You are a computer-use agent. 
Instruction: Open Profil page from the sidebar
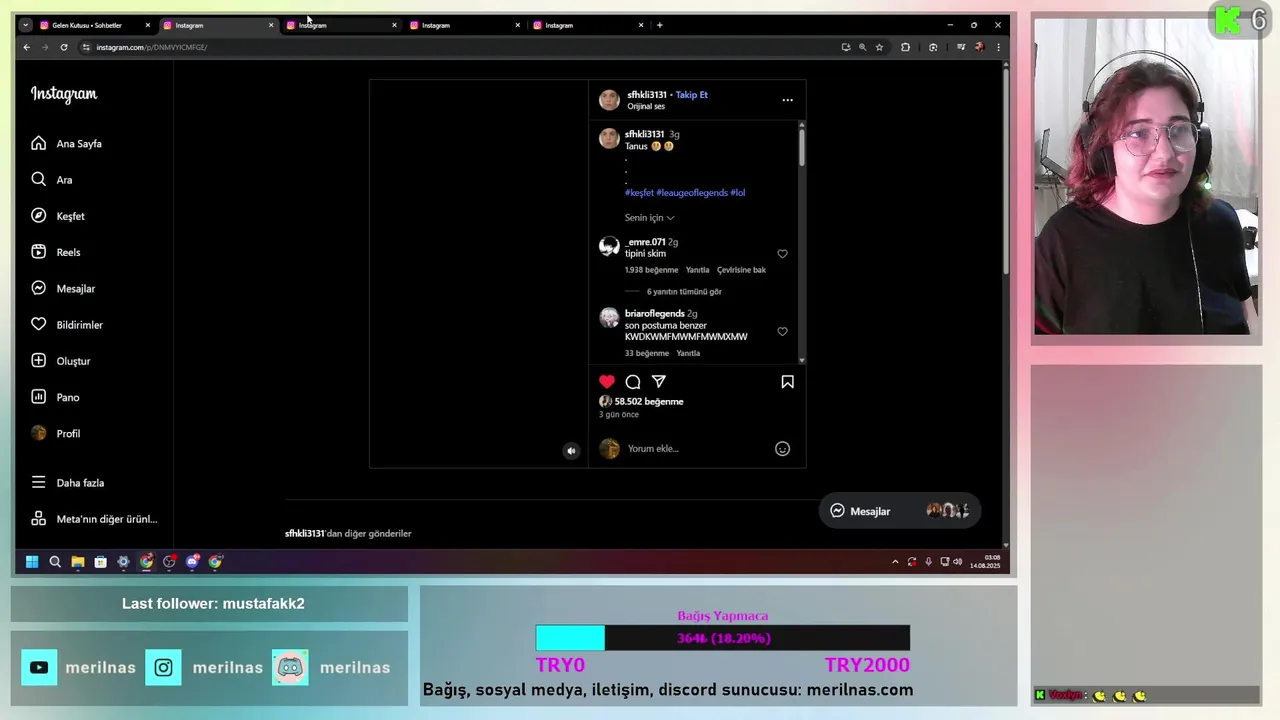[x=55, y=433]
